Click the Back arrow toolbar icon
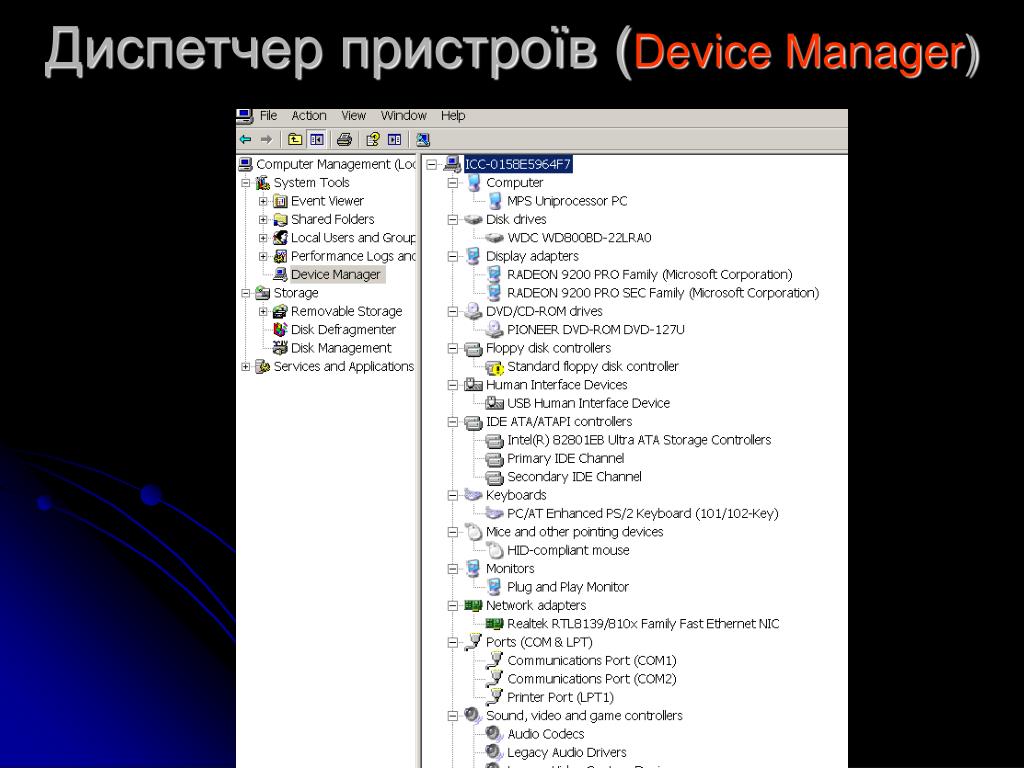1024x768 pixels. pyautogui.click(x=246, y=139)
